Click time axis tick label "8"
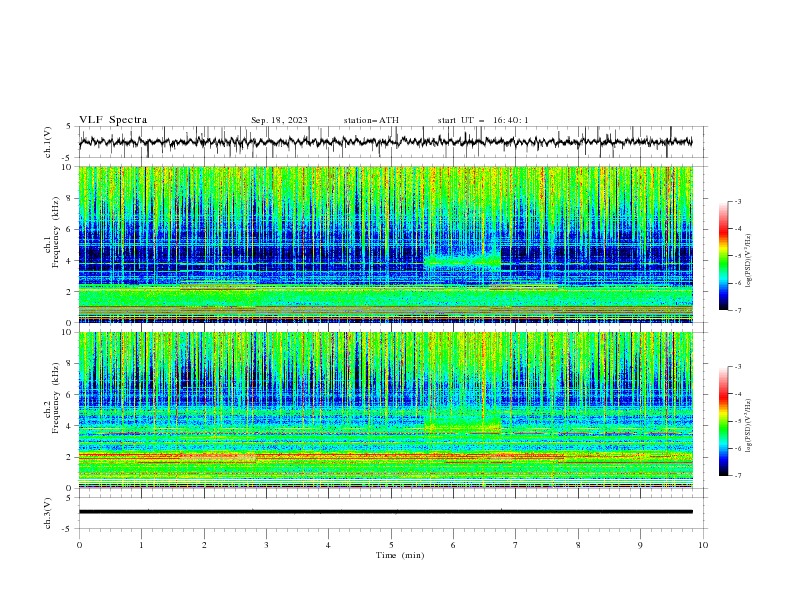Viewport: 792px width, 612px height. click(x=578, y=545)
